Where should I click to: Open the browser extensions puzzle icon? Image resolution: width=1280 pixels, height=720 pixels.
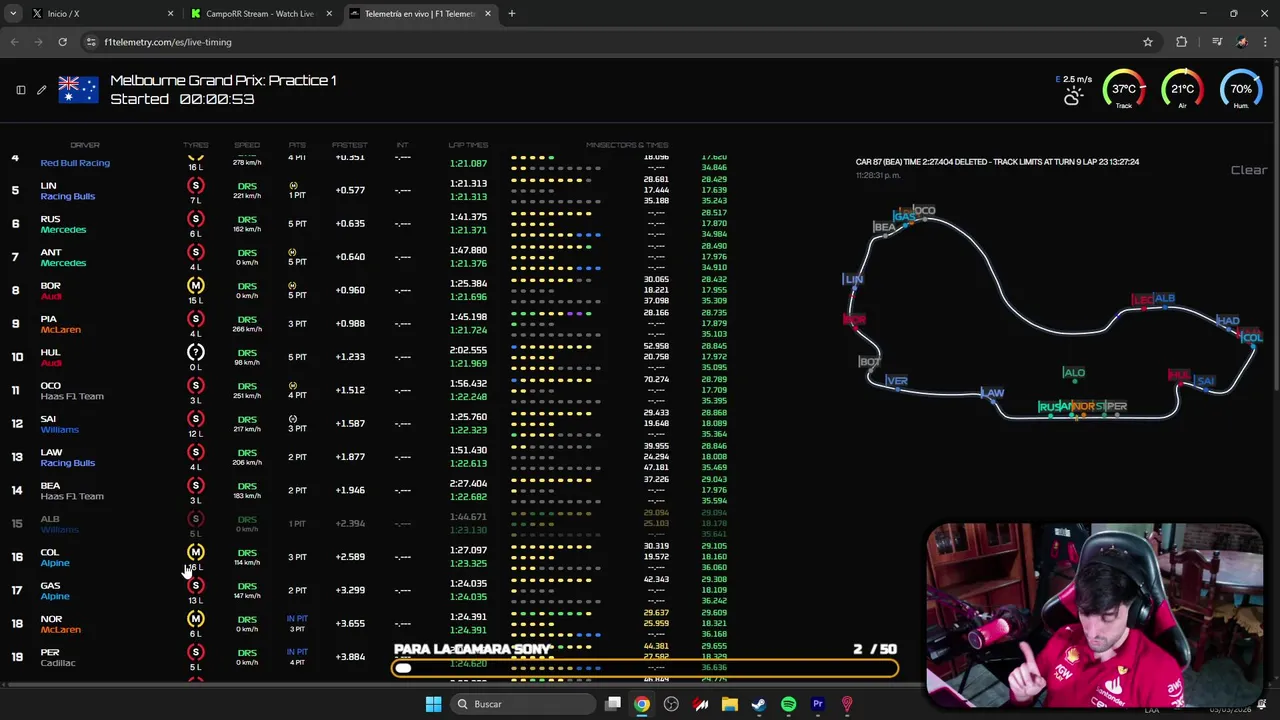click(x=1182, y=42)
